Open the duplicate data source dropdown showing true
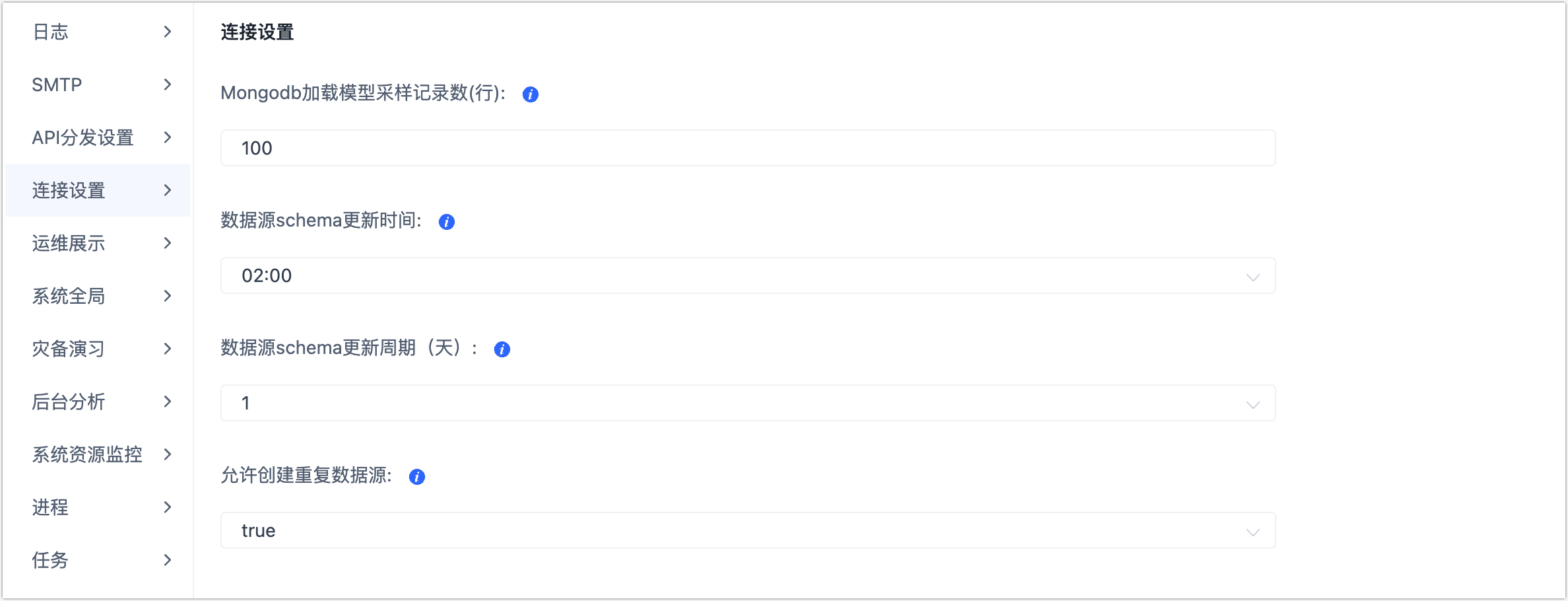 748,530
